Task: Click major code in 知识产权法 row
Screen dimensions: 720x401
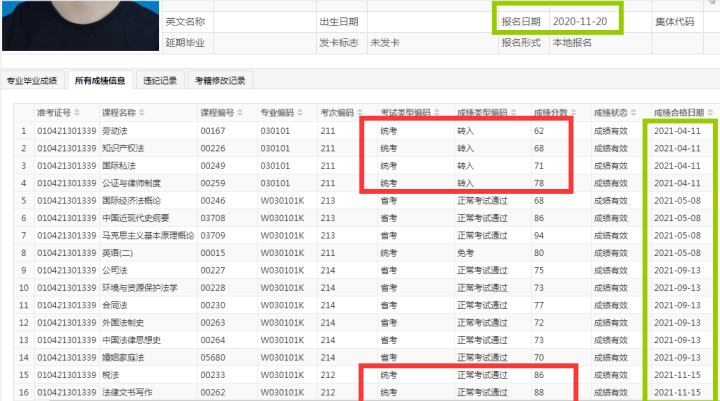Action: tap(275, 148)
